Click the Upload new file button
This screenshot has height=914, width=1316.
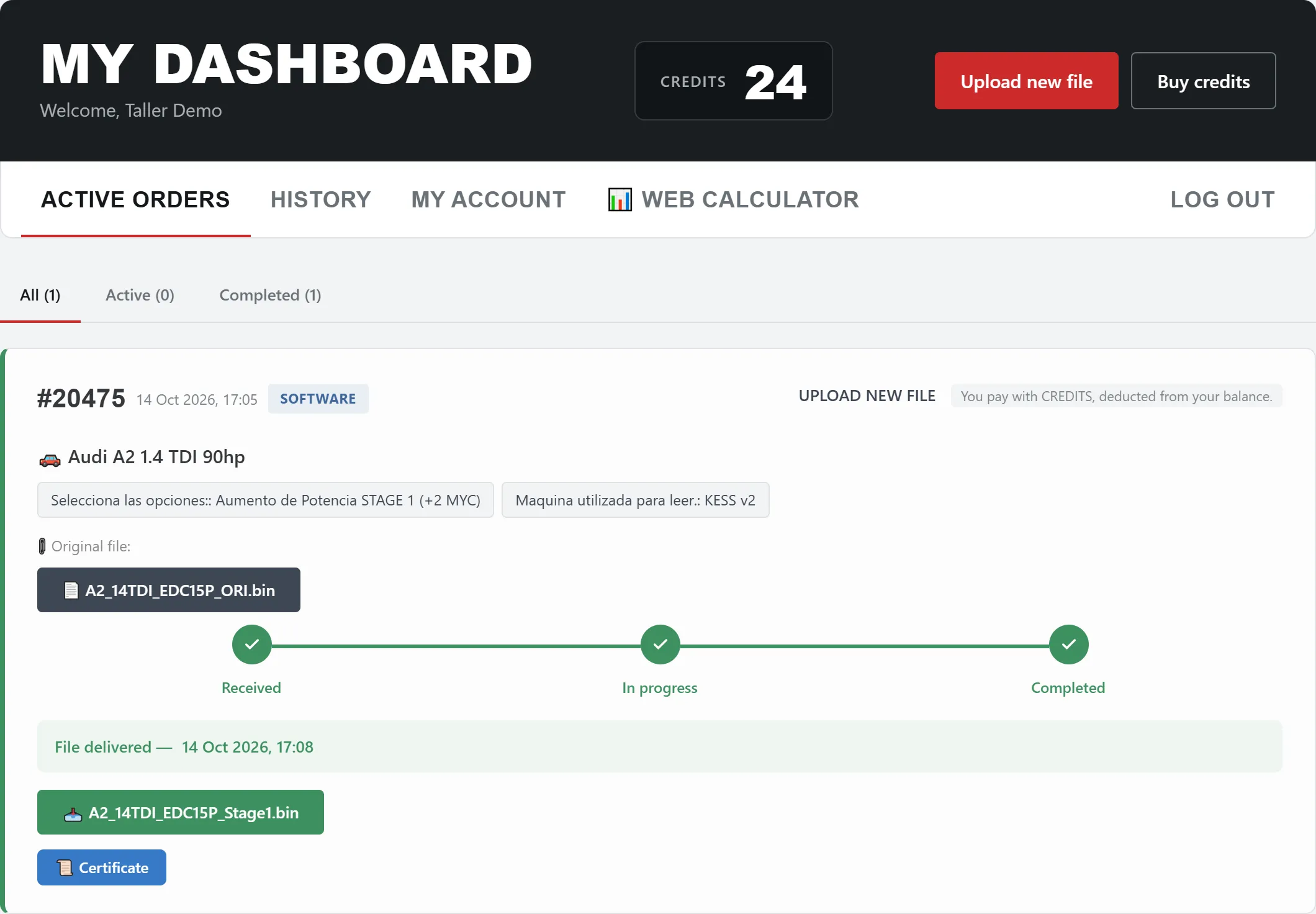1026,81
